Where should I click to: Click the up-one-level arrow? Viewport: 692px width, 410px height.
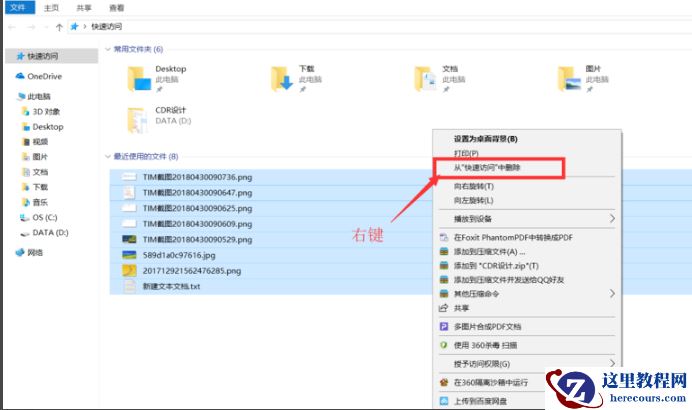59,27
